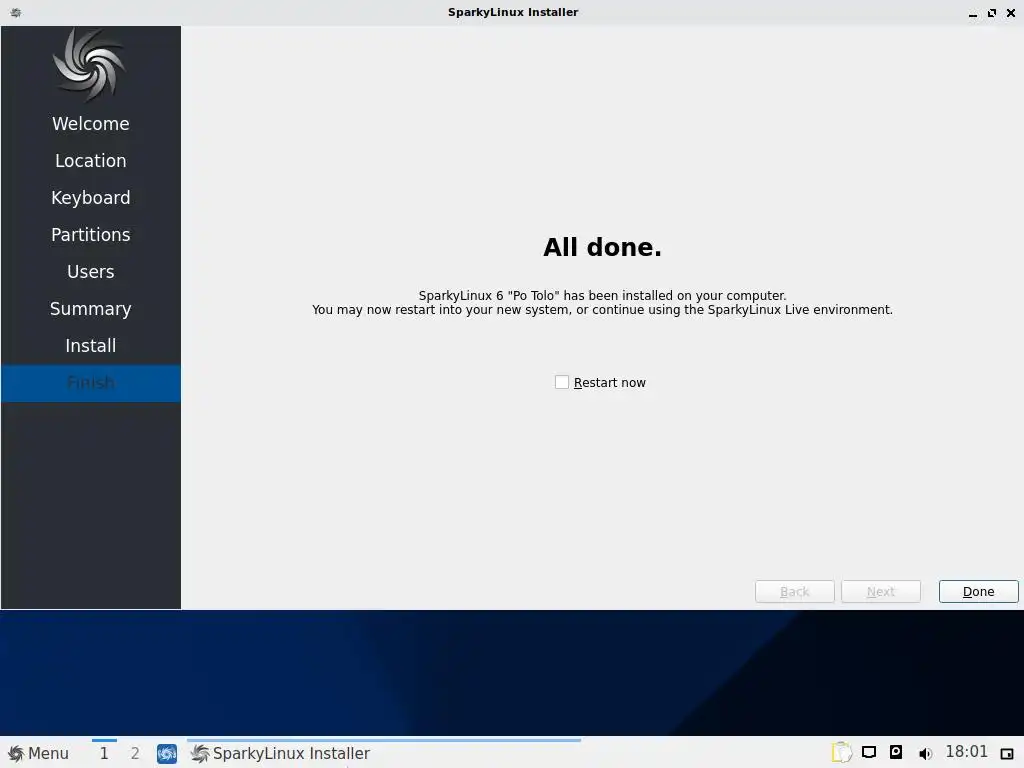1024x768 pixels.
Task: Click the greyed-out Next button
Action: [x=880, y=592]
